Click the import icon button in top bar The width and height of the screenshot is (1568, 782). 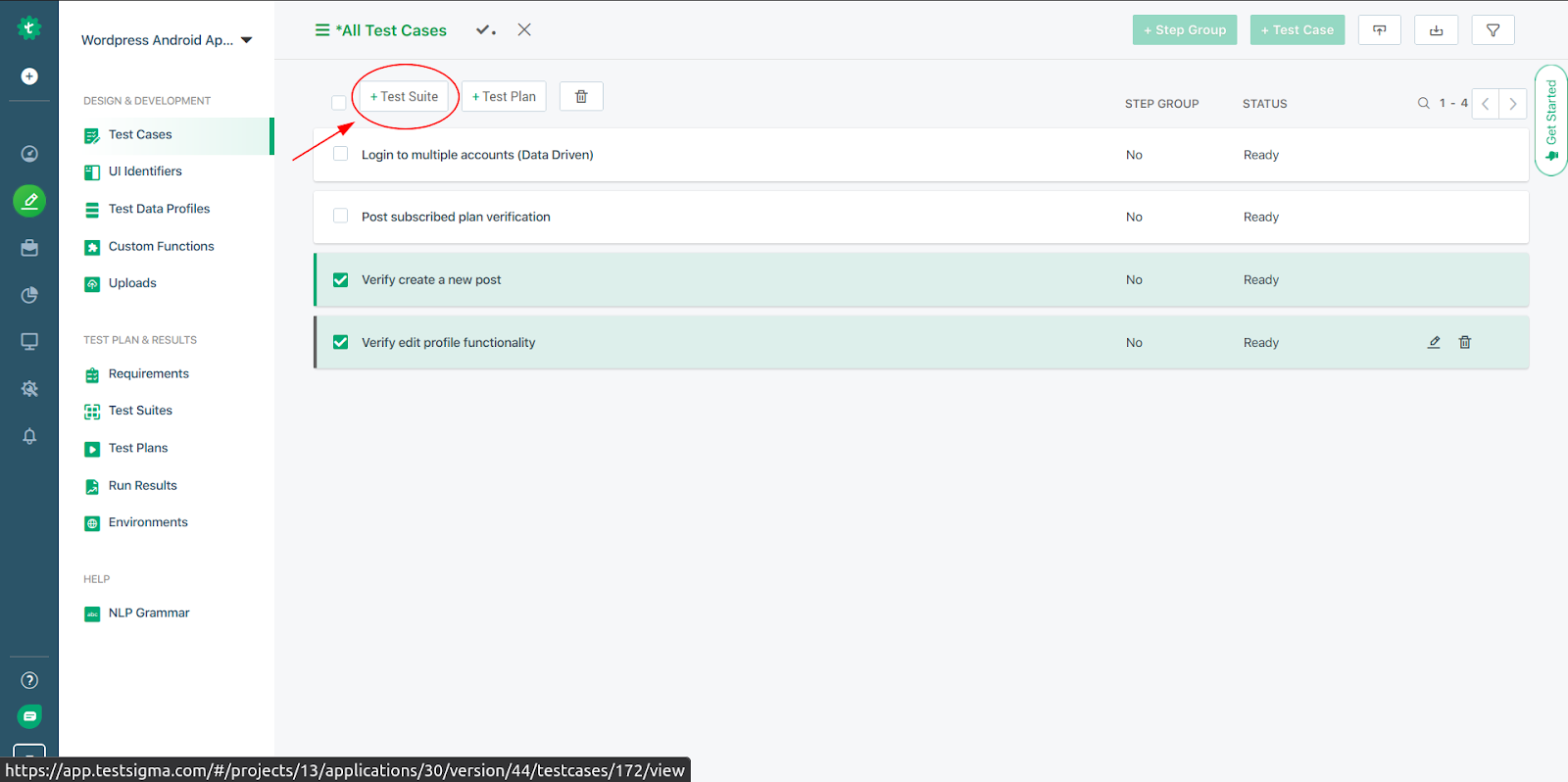click(1379, 30)
